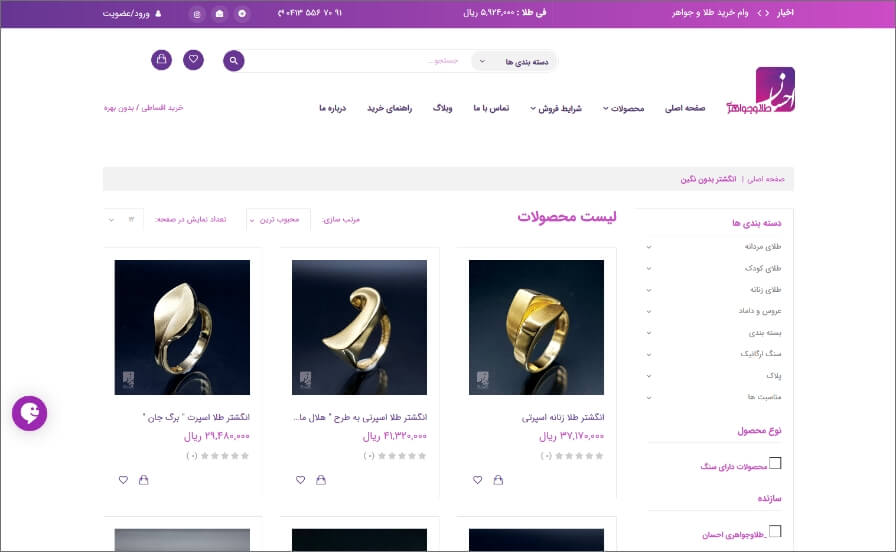Screen dimensions: 896x552
Task: Click the purple search magnifier button
Action: coord(233,61)
